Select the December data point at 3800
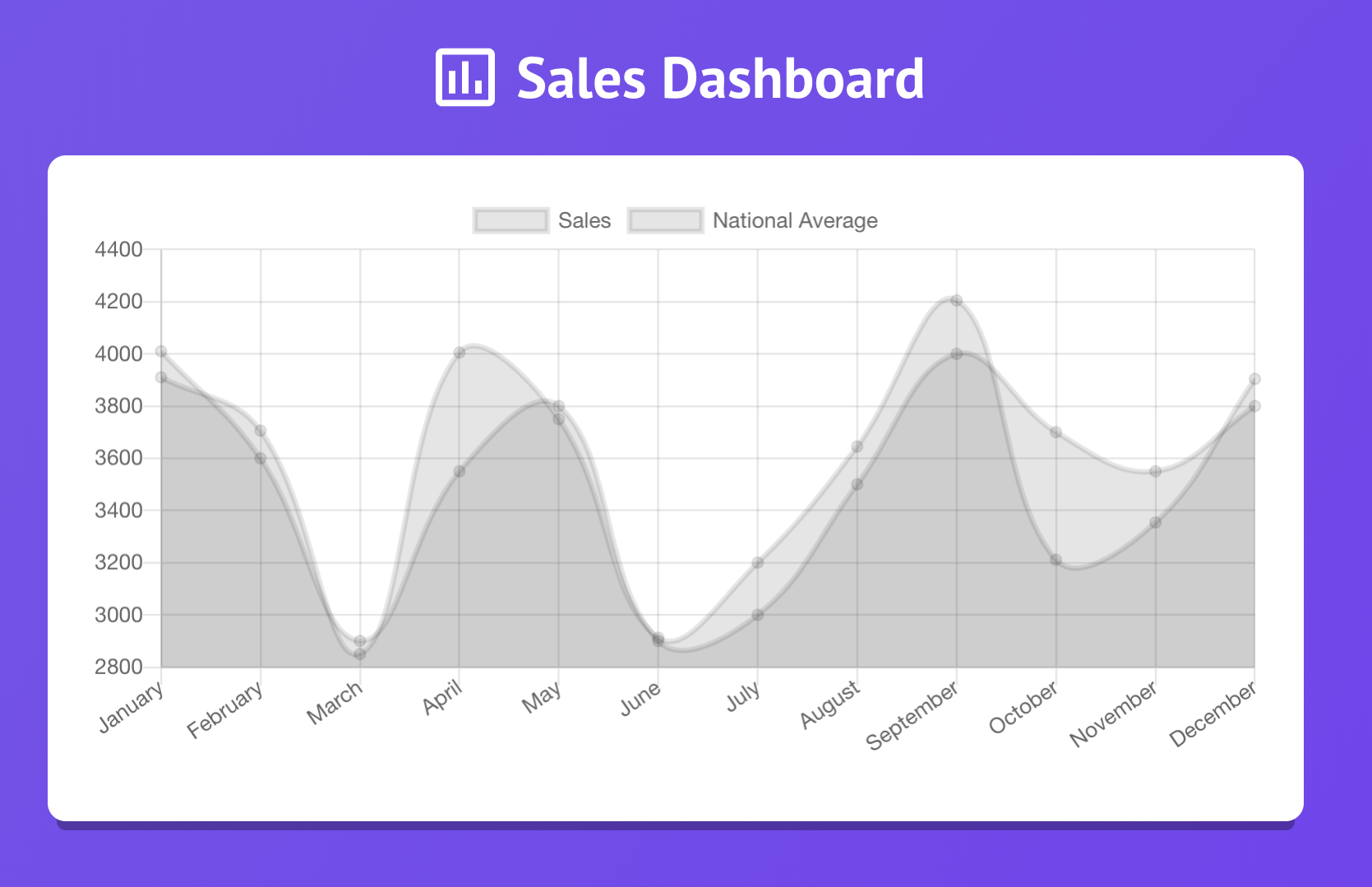Screen dimensions: 1372x887 pos(1254,406)
